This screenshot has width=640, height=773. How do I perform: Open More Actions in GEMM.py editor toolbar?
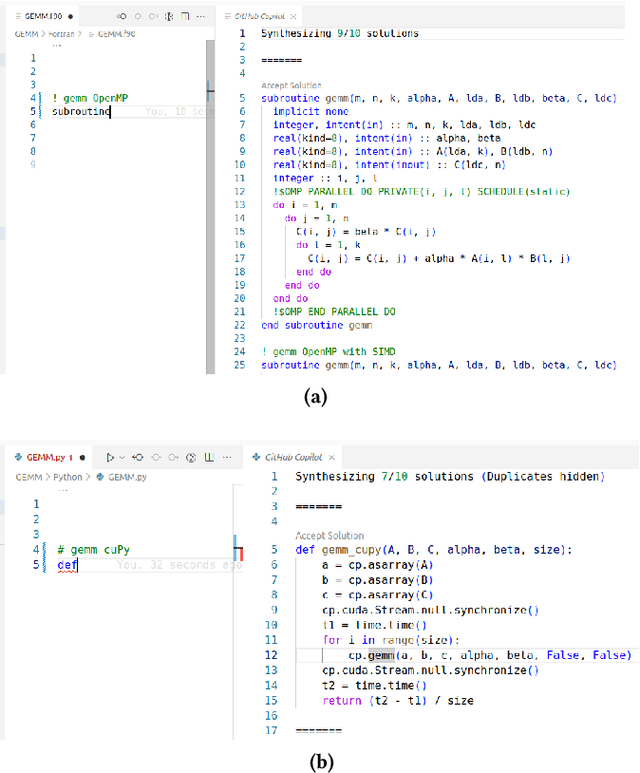point(225,457)
